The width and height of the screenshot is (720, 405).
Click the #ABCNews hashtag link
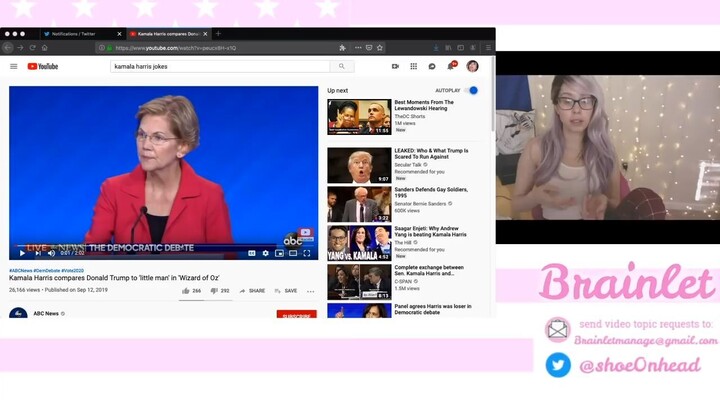pyautogui.click(x=21, y=271)
